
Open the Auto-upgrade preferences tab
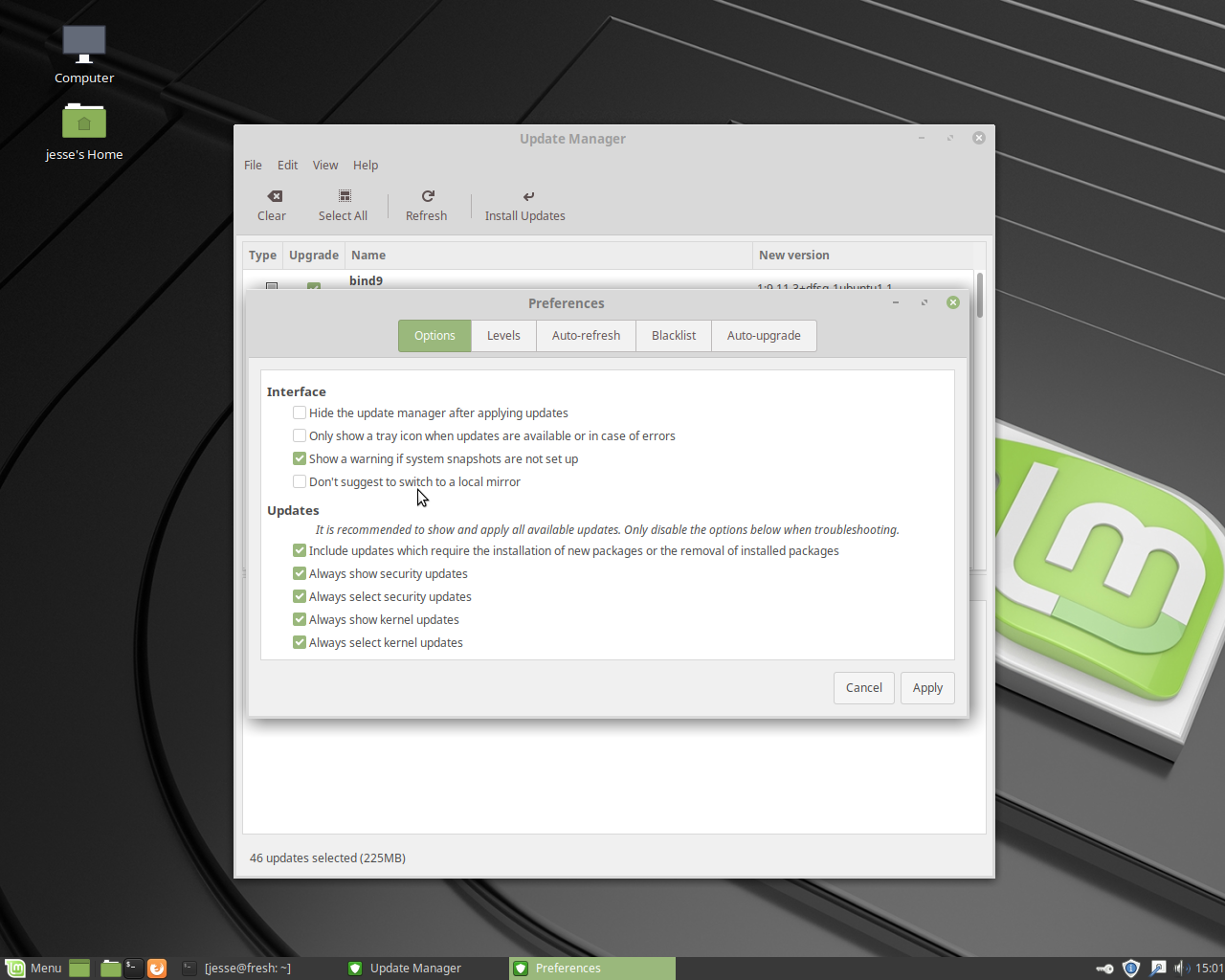click(x=764, y=336)
